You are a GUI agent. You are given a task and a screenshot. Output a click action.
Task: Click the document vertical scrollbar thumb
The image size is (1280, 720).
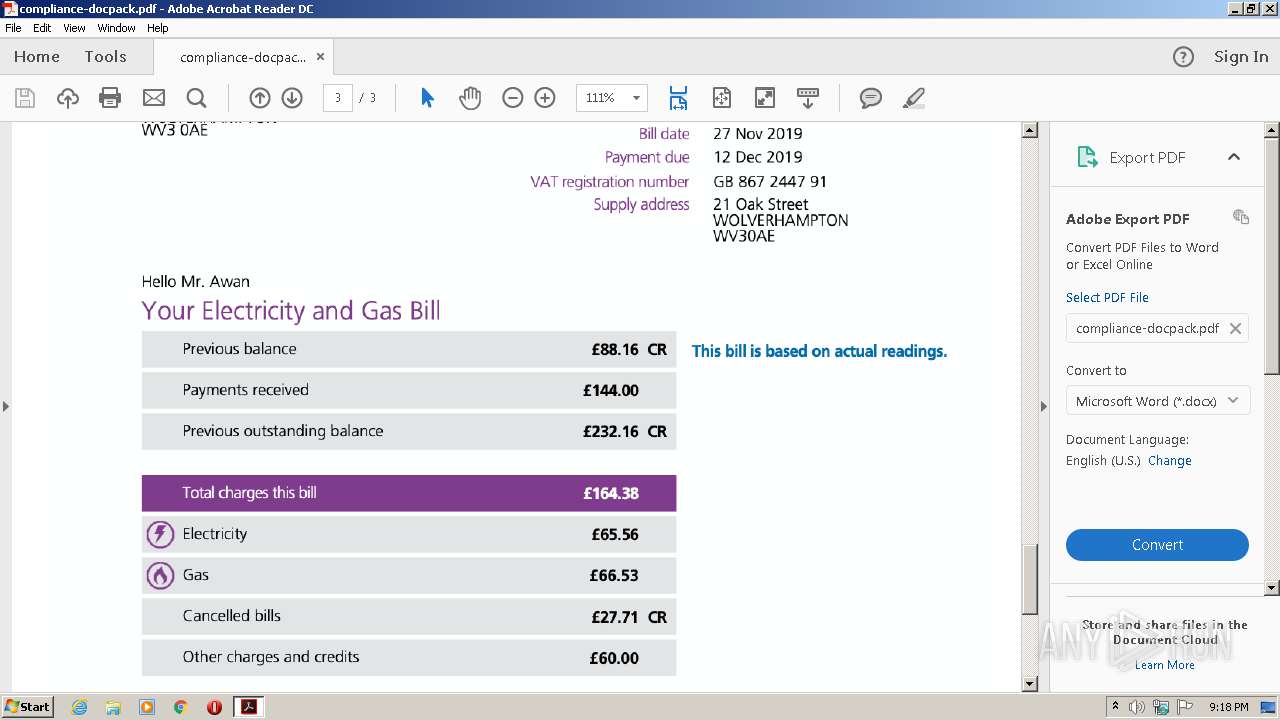point(1030,578)
